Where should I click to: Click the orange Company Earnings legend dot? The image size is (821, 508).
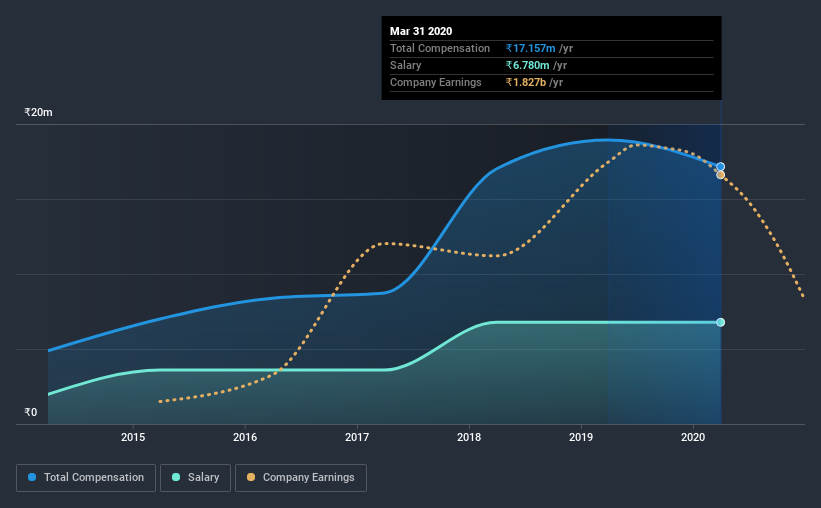[251, 477]
